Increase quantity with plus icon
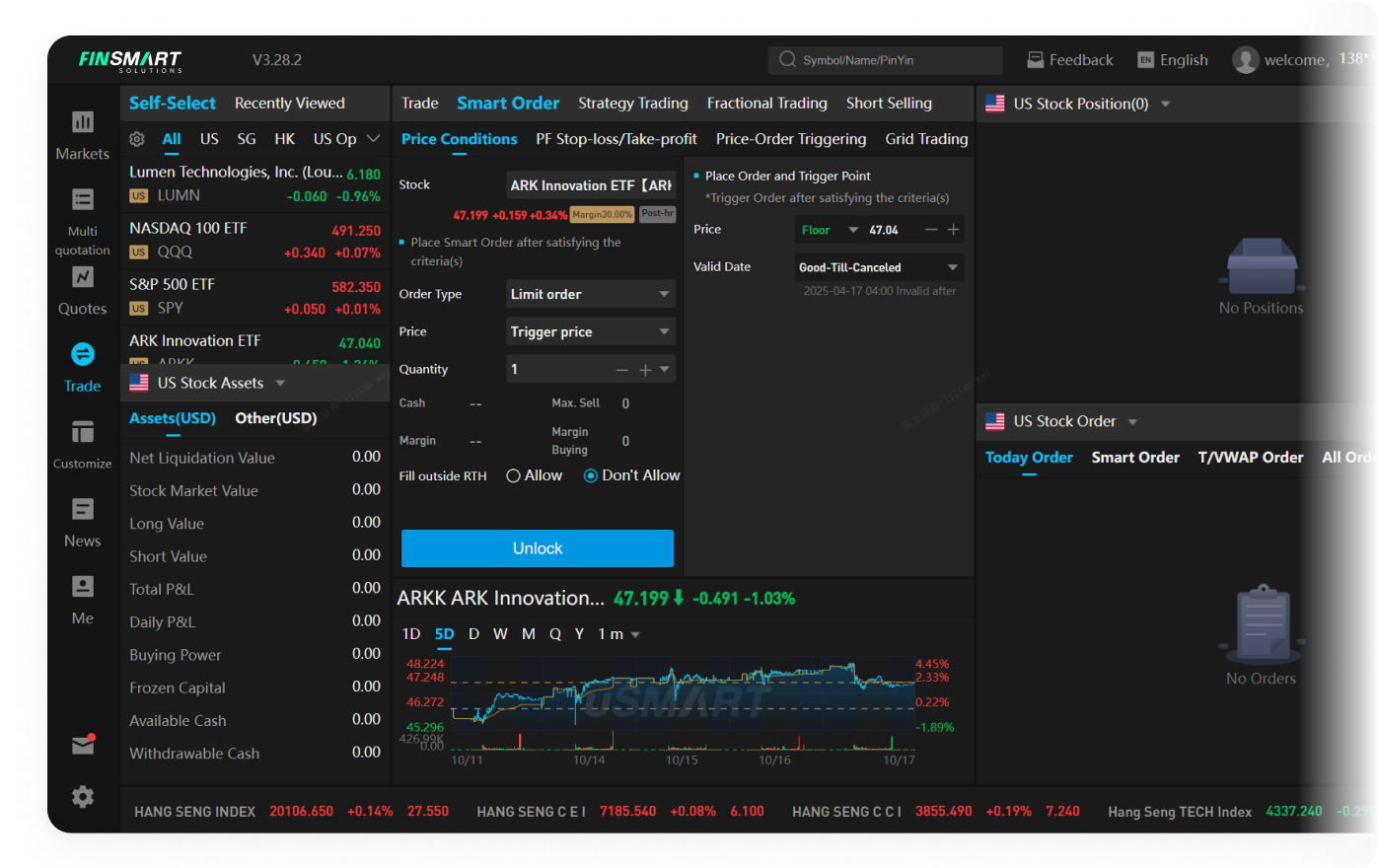The image size is (1377, 868). 645,370
